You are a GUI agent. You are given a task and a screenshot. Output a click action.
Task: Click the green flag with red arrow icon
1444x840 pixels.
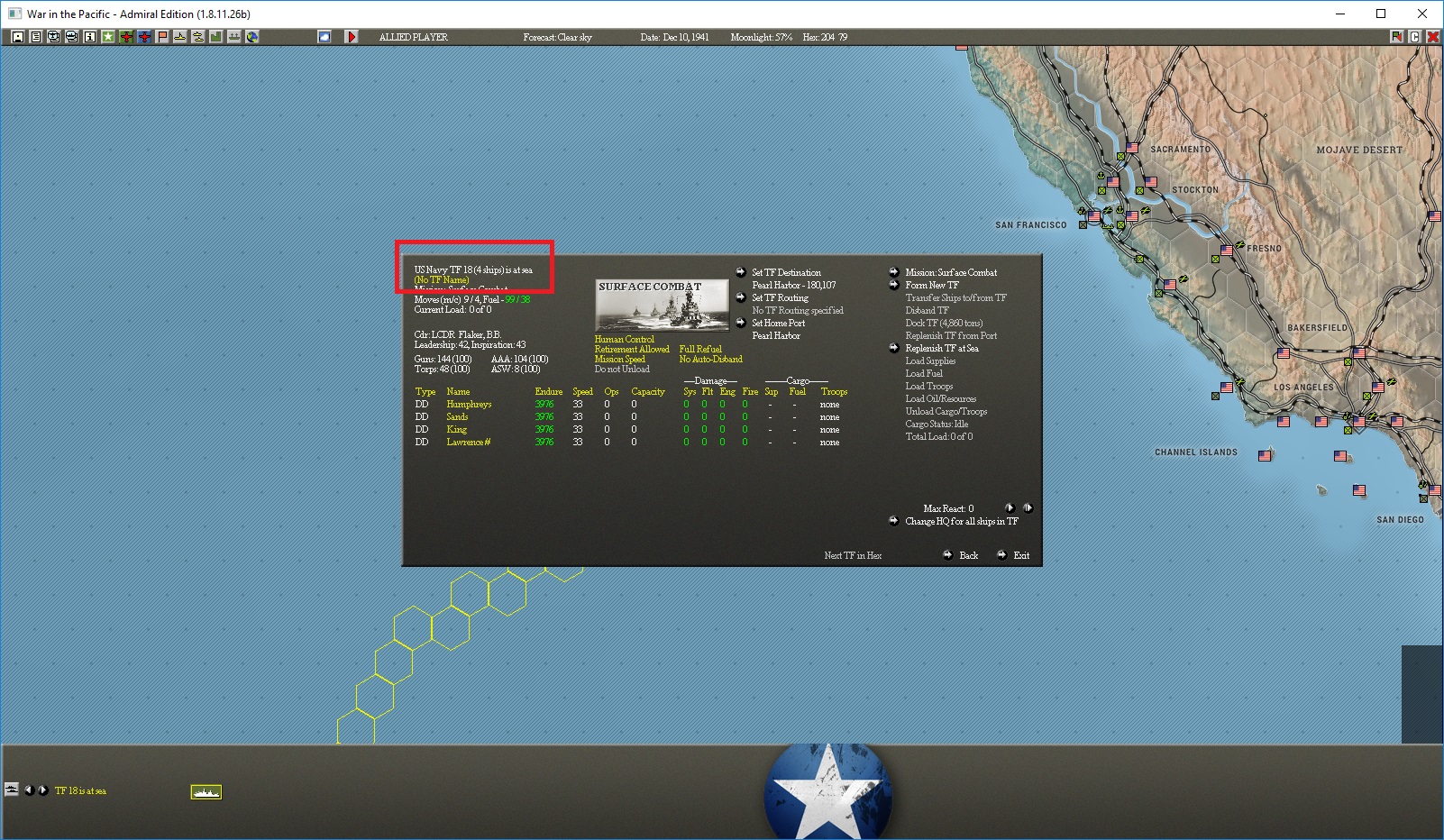1396,37
